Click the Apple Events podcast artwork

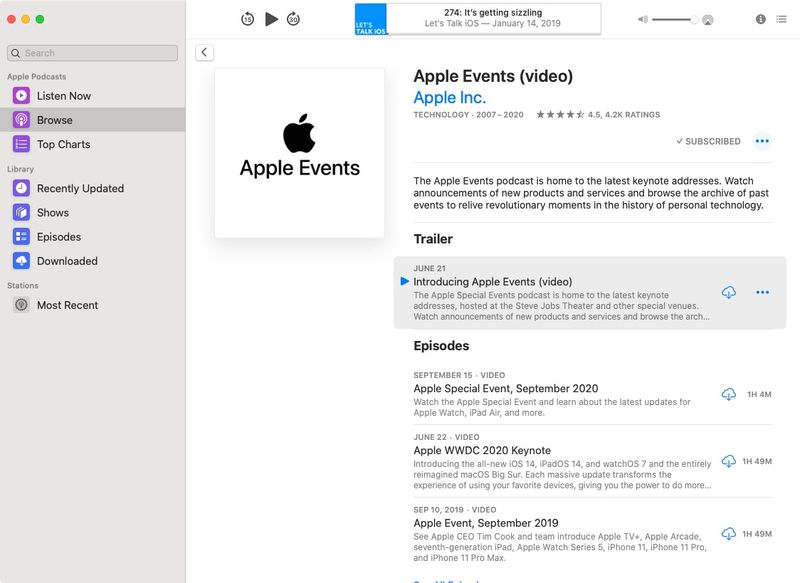(x=299, y=153)
